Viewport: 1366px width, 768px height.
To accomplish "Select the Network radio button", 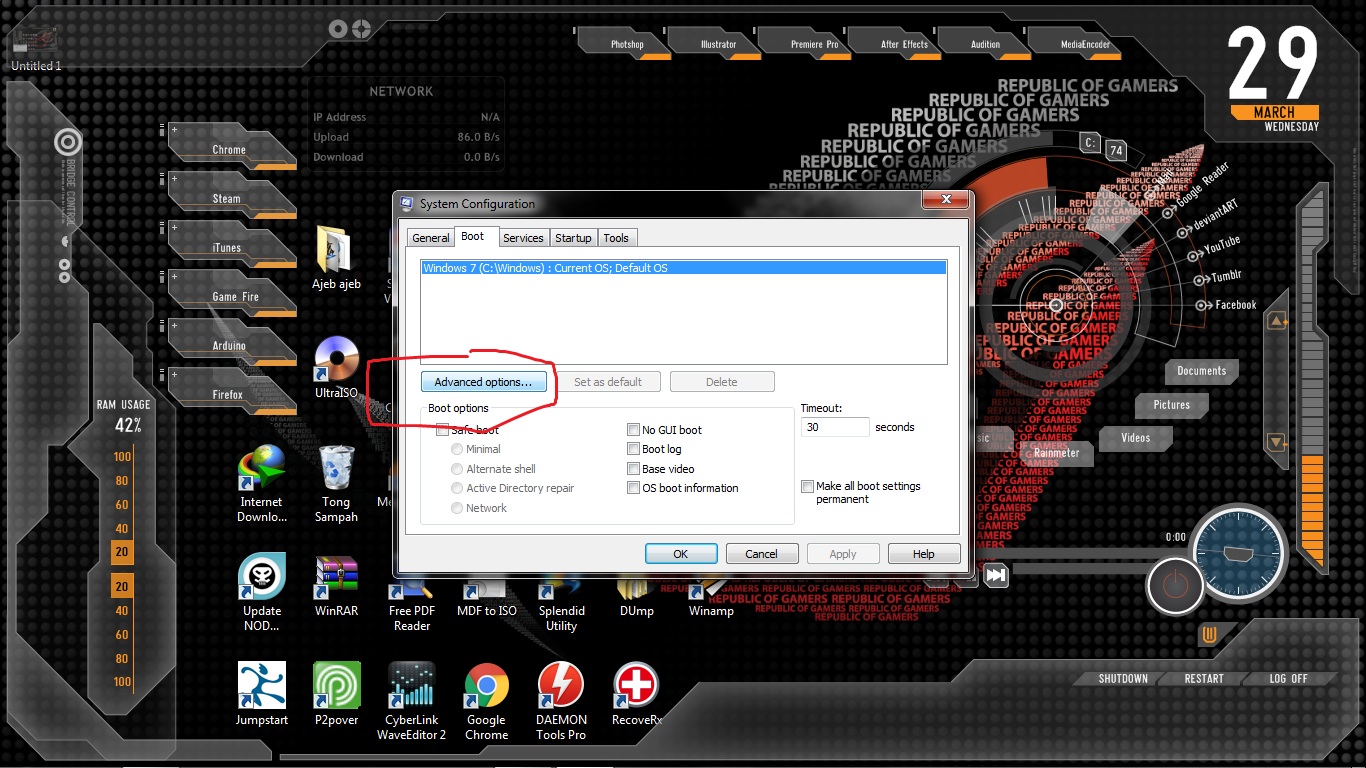I will point(457,508).
